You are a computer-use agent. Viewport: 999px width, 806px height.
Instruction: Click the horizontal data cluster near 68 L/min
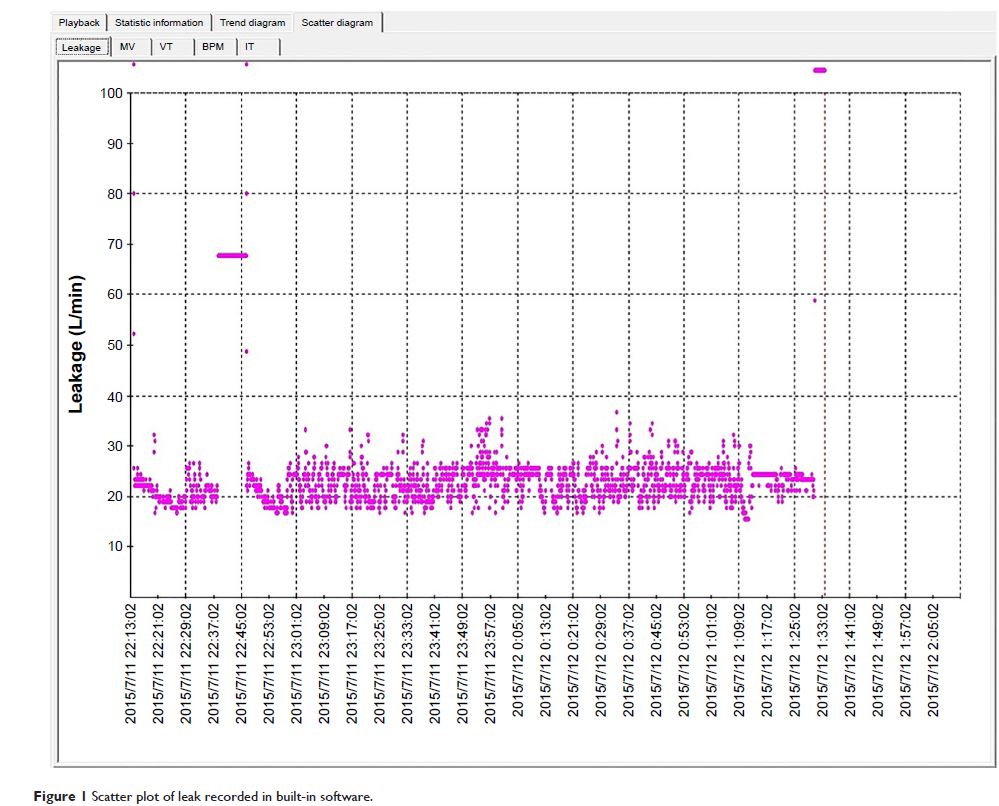(231, 255)
